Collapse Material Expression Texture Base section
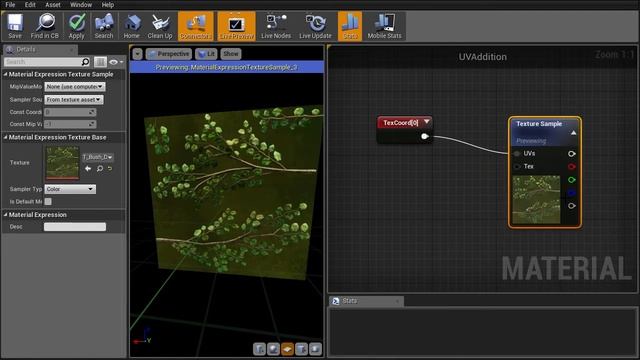The height and width of the screenshot is (360, 640). tap(5, 137)
